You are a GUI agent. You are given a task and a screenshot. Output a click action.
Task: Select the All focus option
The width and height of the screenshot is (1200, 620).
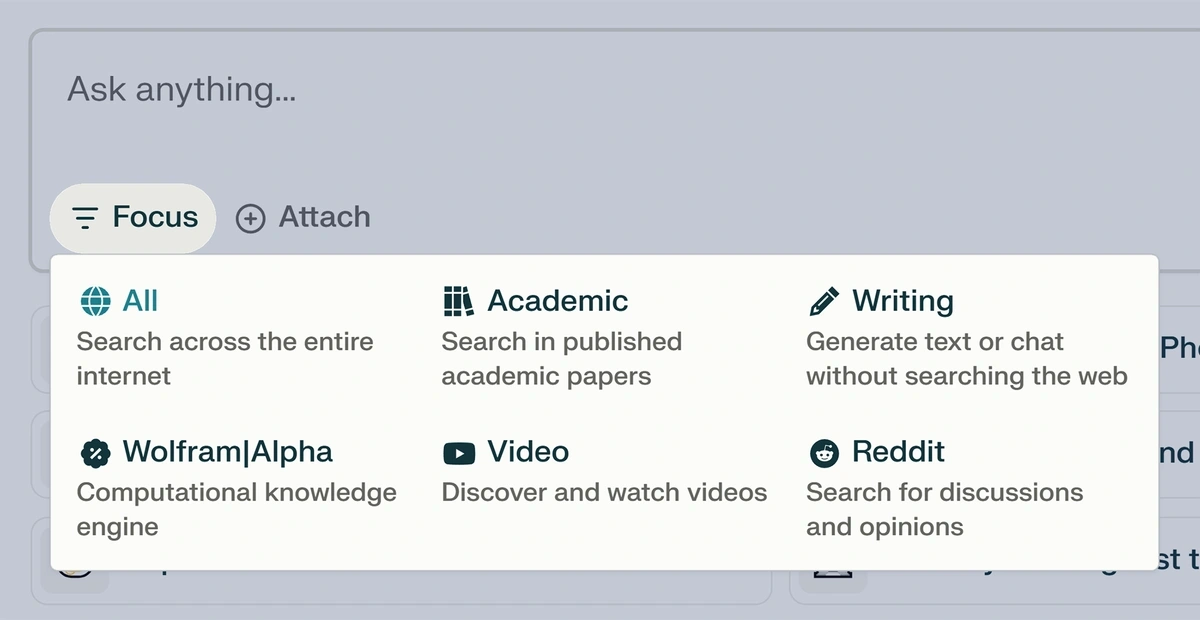(x=234, y=338)
